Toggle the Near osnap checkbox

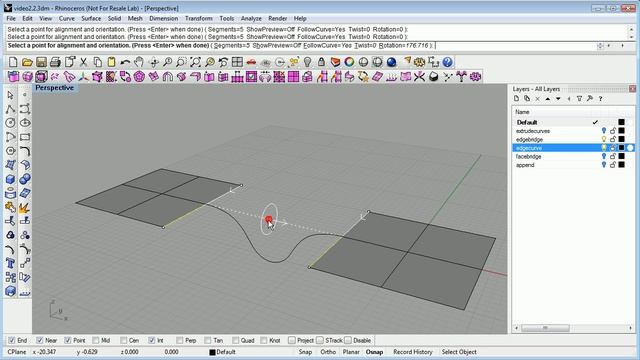(40, 340)
